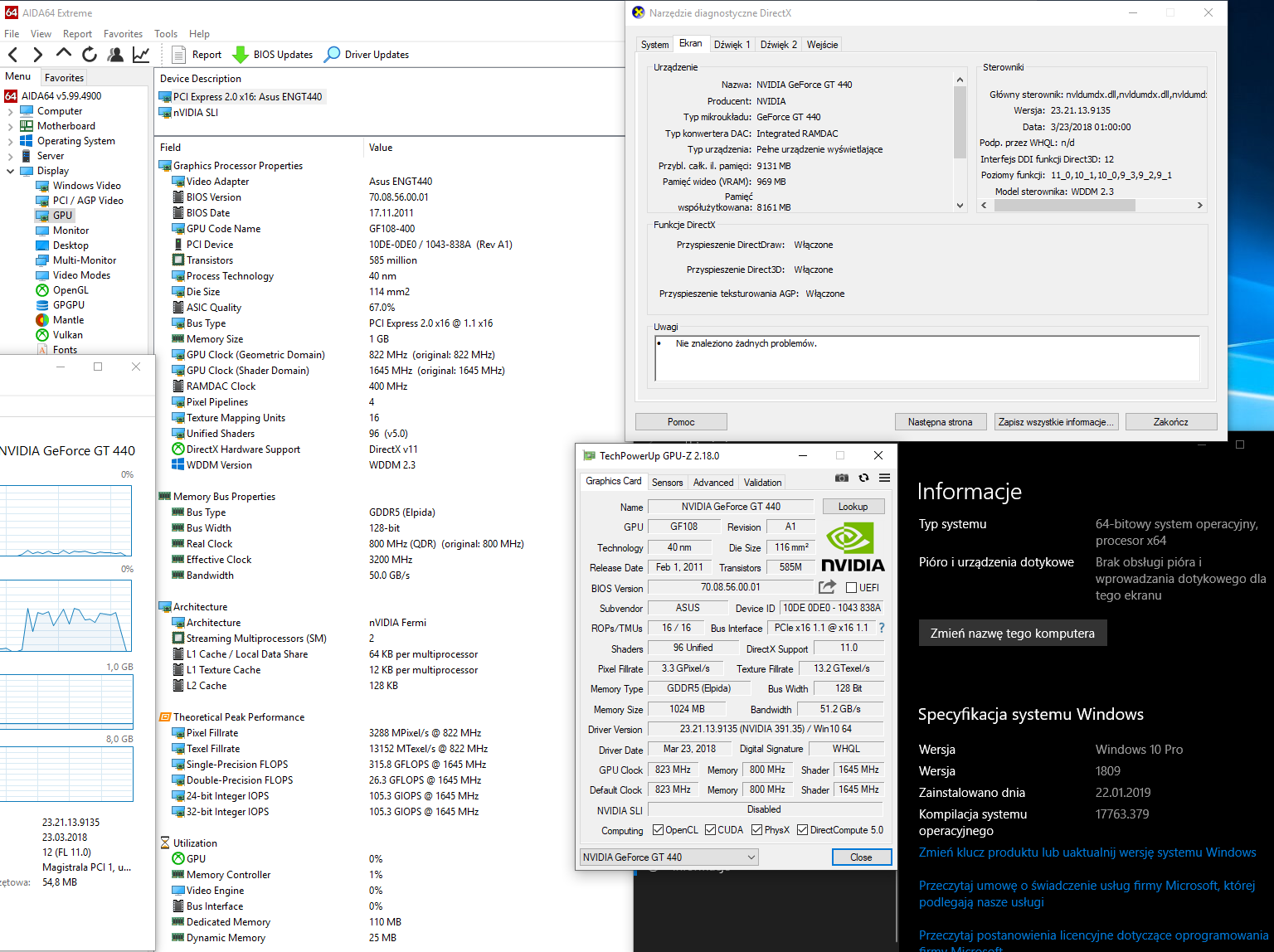Click Driver Updates magnifier button

tap(367, 55)
